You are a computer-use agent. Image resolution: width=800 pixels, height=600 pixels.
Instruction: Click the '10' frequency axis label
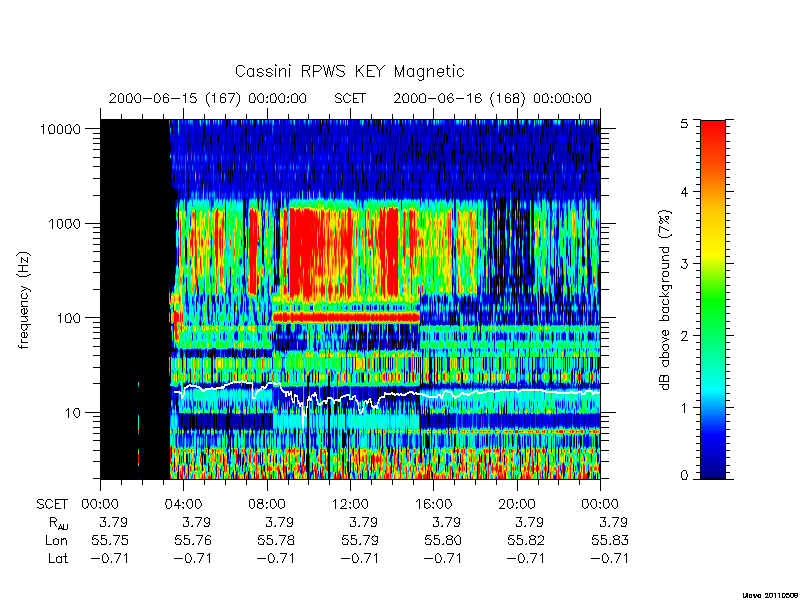[73, 412]
